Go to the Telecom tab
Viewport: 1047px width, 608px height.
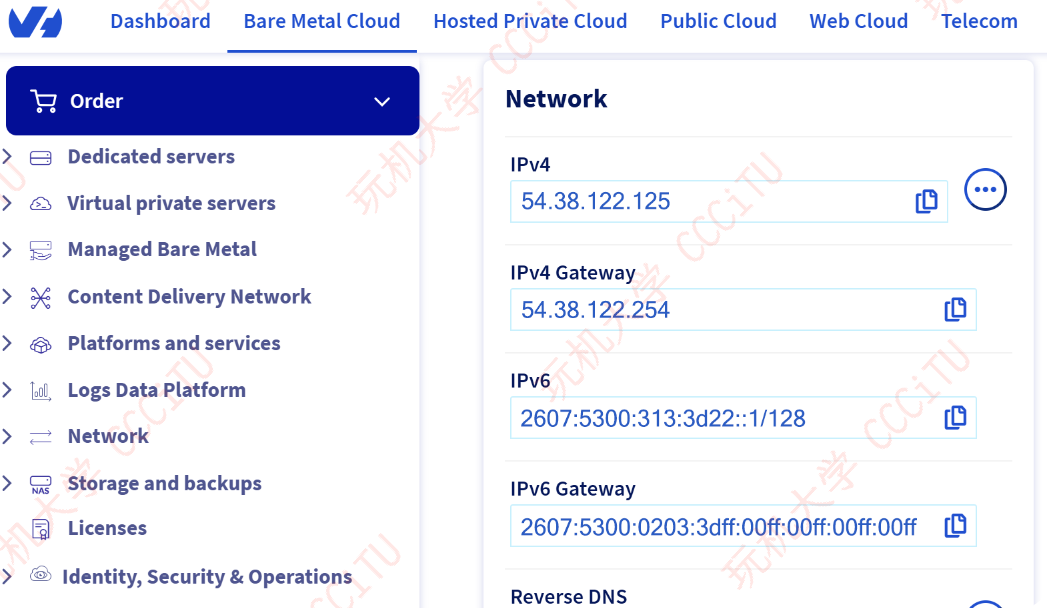pyautogui.click(x=979, y=21)
